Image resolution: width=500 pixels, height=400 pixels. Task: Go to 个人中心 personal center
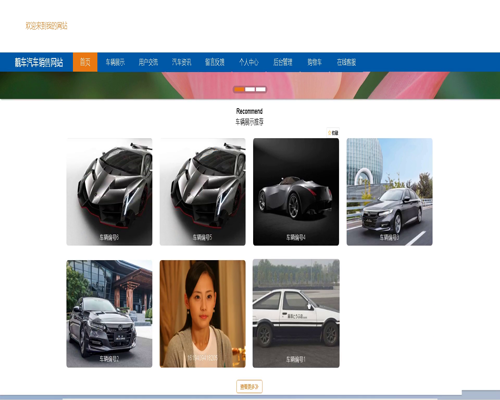click(249, 62)
